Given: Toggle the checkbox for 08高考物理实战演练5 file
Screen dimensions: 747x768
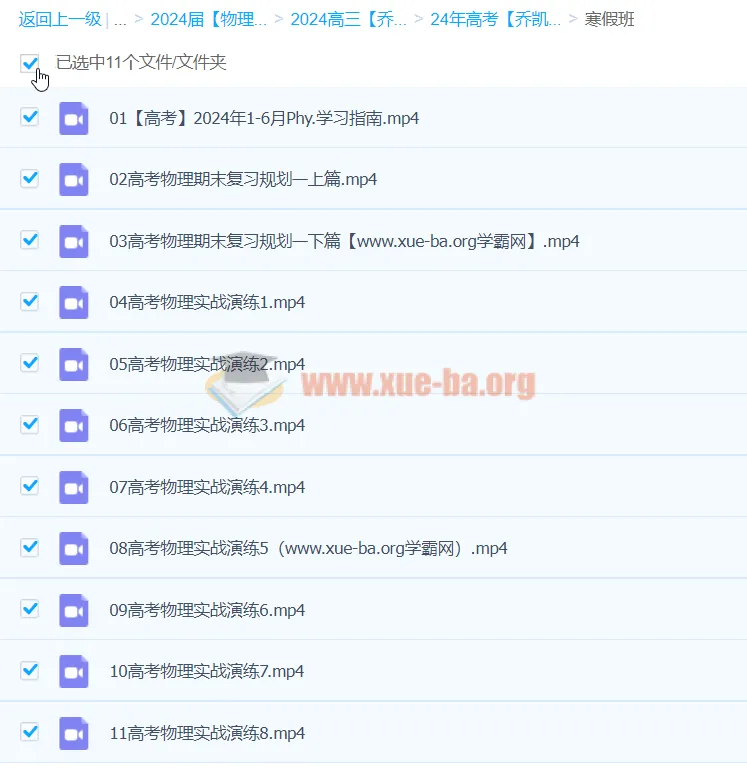Looking at the screenshot, I should (x=30, y=547).
